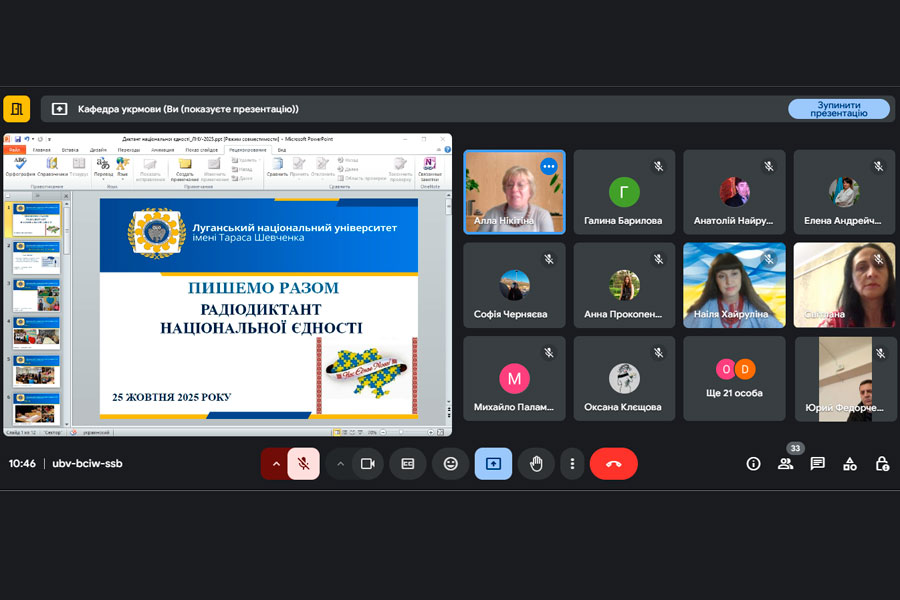Click the yellow building logo icon
Screen dimensions: 900x600
(17, 109)
